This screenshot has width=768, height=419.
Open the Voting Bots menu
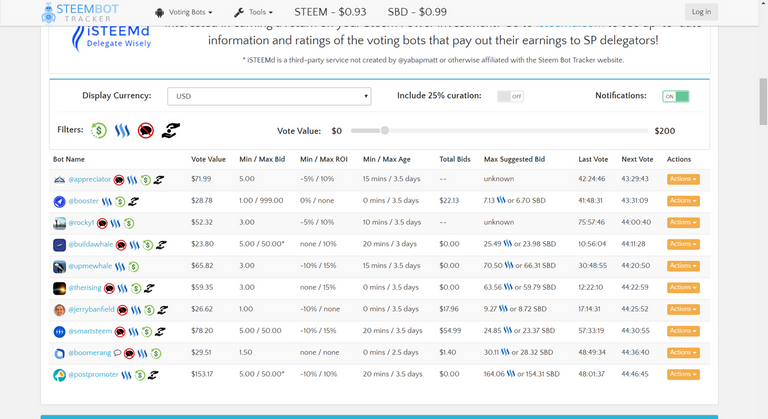tap(184, 12)
